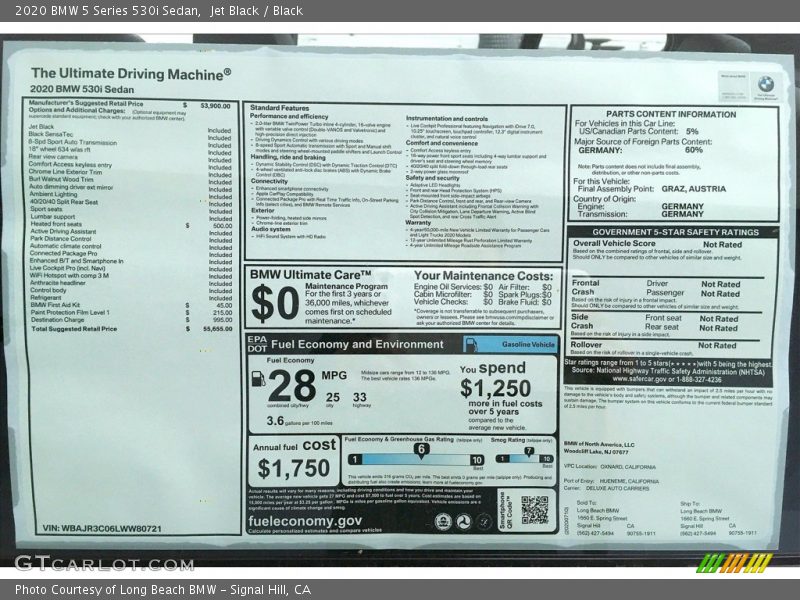Click the third circular agency emblem near QR code
Screen dimensions: 800x600
click(x=484, y=522)
